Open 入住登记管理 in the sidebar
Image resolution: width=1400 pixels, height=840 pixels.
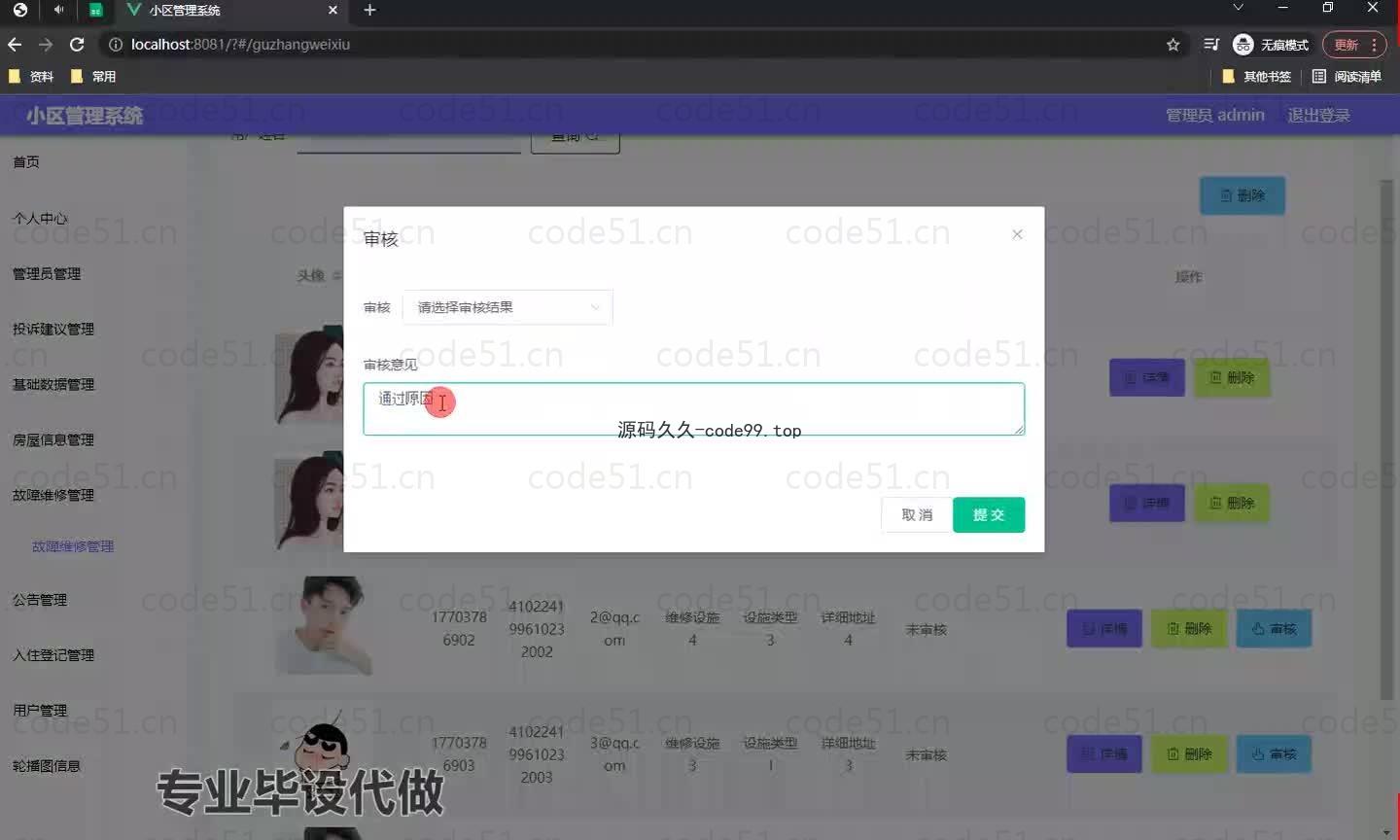[x=53, y=655]
